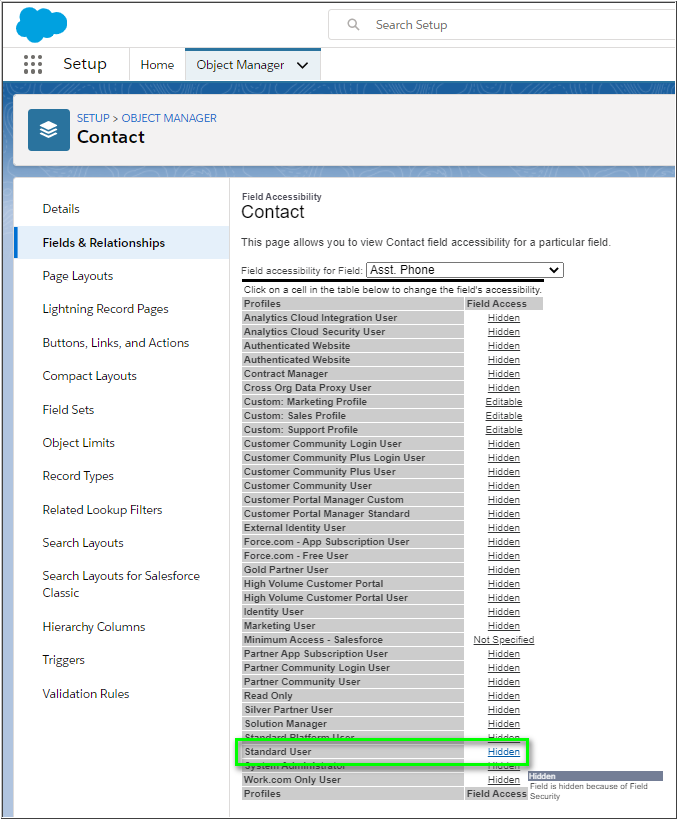Click Hidden for Analytics Cloud Integration User
The height and width of the screenshot is (819, 677).
click(x=504, y=318)
